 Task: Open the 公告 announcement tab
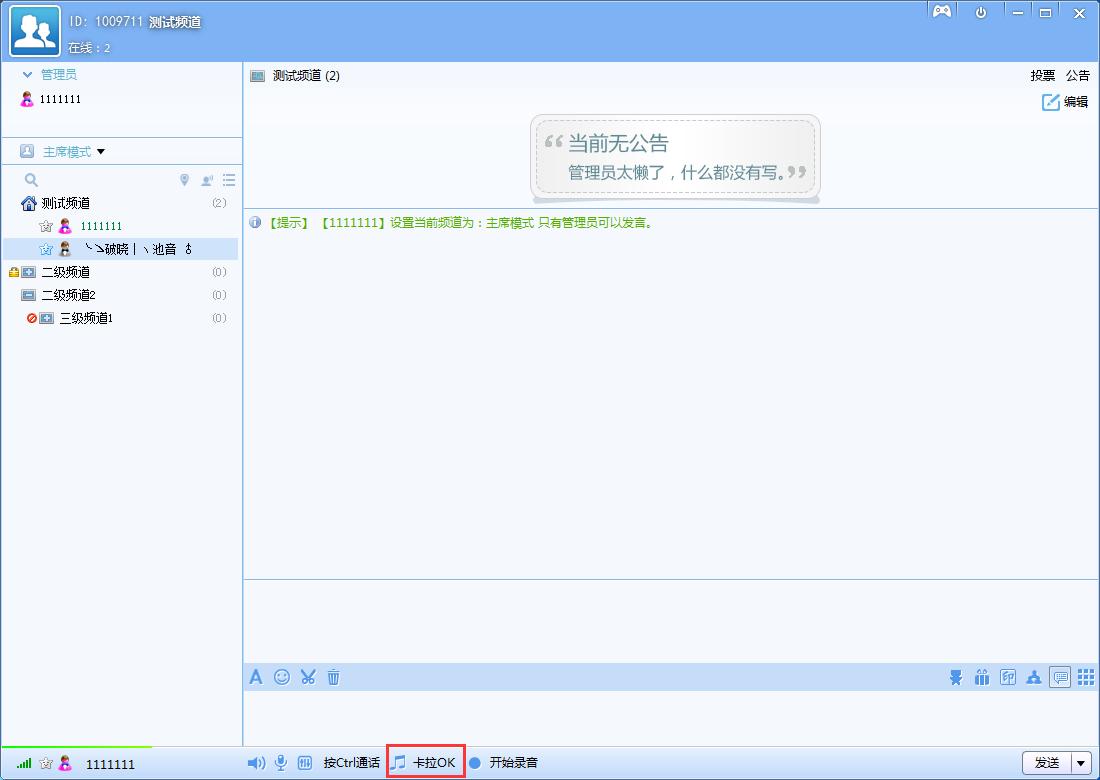pyautogui.click(x=1078, y=76)
